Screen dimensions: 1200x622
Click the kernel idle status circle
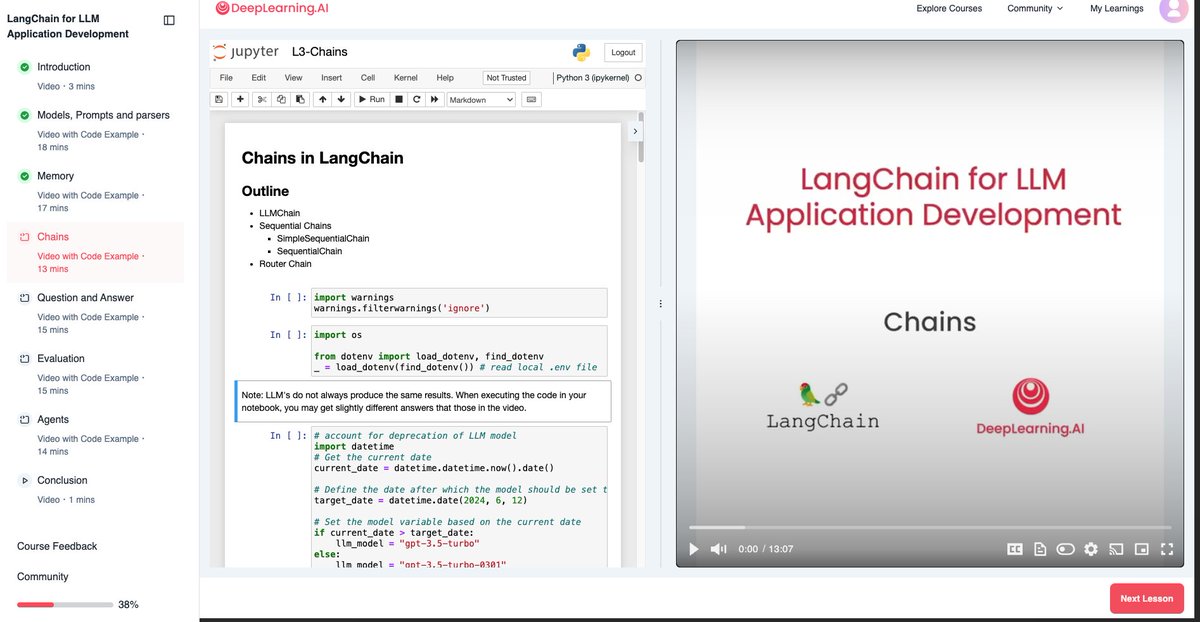click(x=638, y=77)
